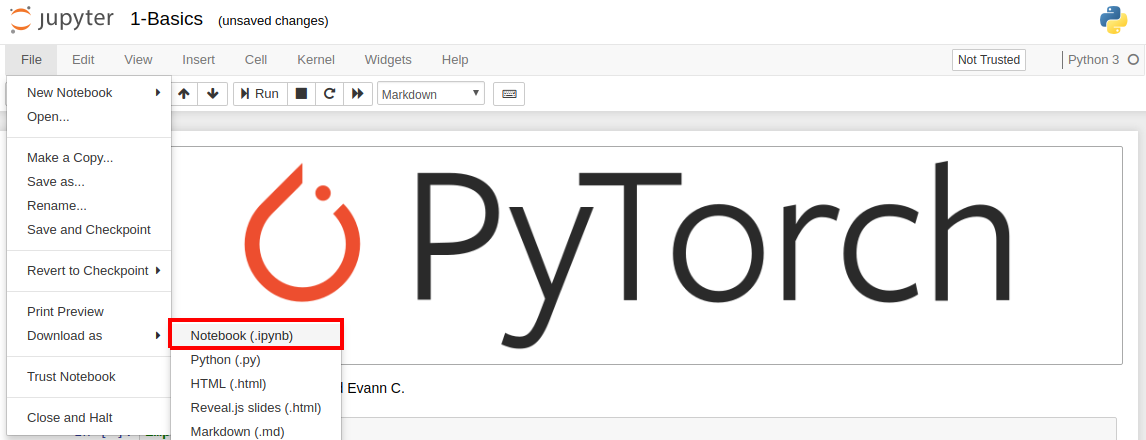Expand the New Notebook submenu
This screenshot has width=1146, height=440.
89,93
